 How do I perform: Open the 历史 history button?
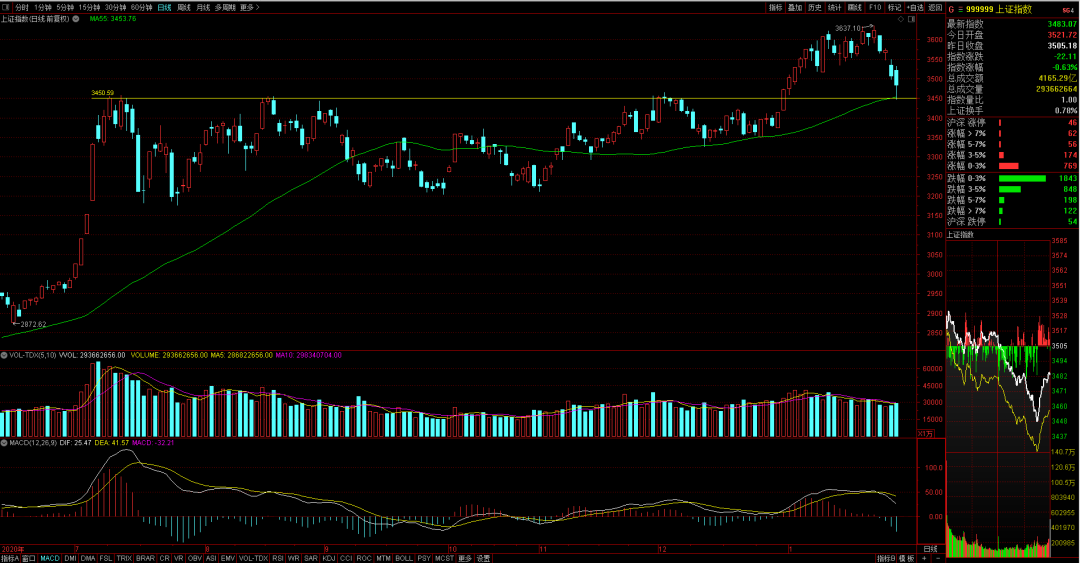(x=815, y=8)
